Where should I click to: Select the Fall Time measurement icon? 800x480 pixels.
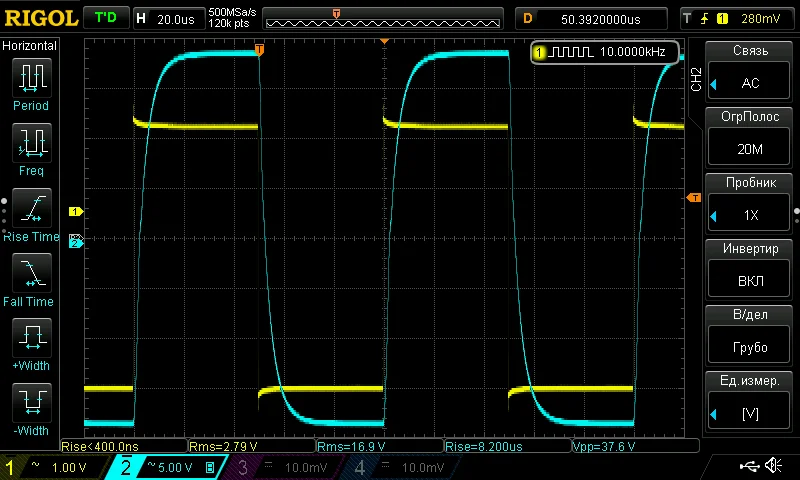[31, 272]
